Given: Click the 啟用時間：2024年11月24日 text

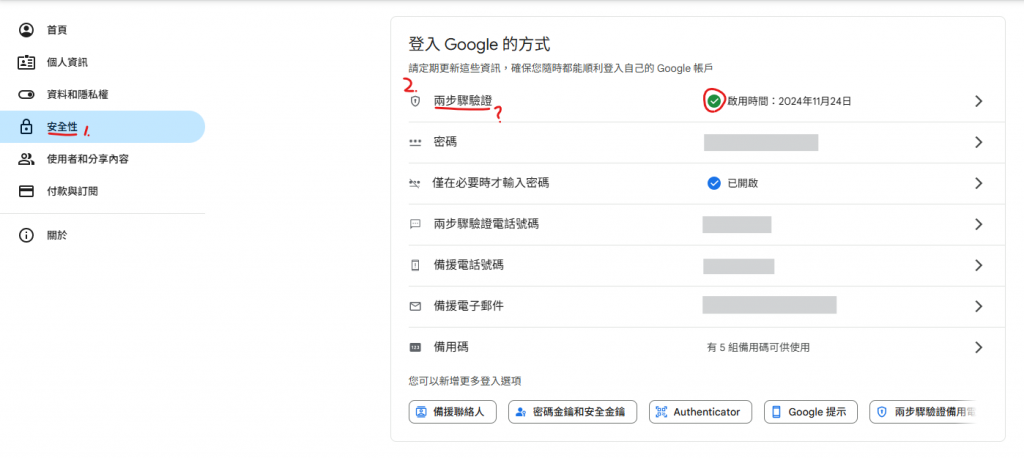Looking at the screenshot, I should click(x=789, y=101).
